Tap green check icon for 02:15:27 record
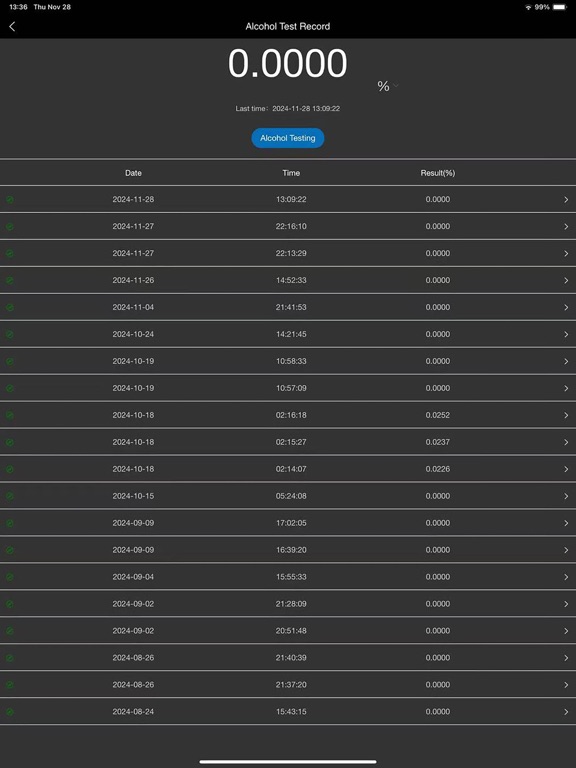576x768 pixels. (10, 442)
